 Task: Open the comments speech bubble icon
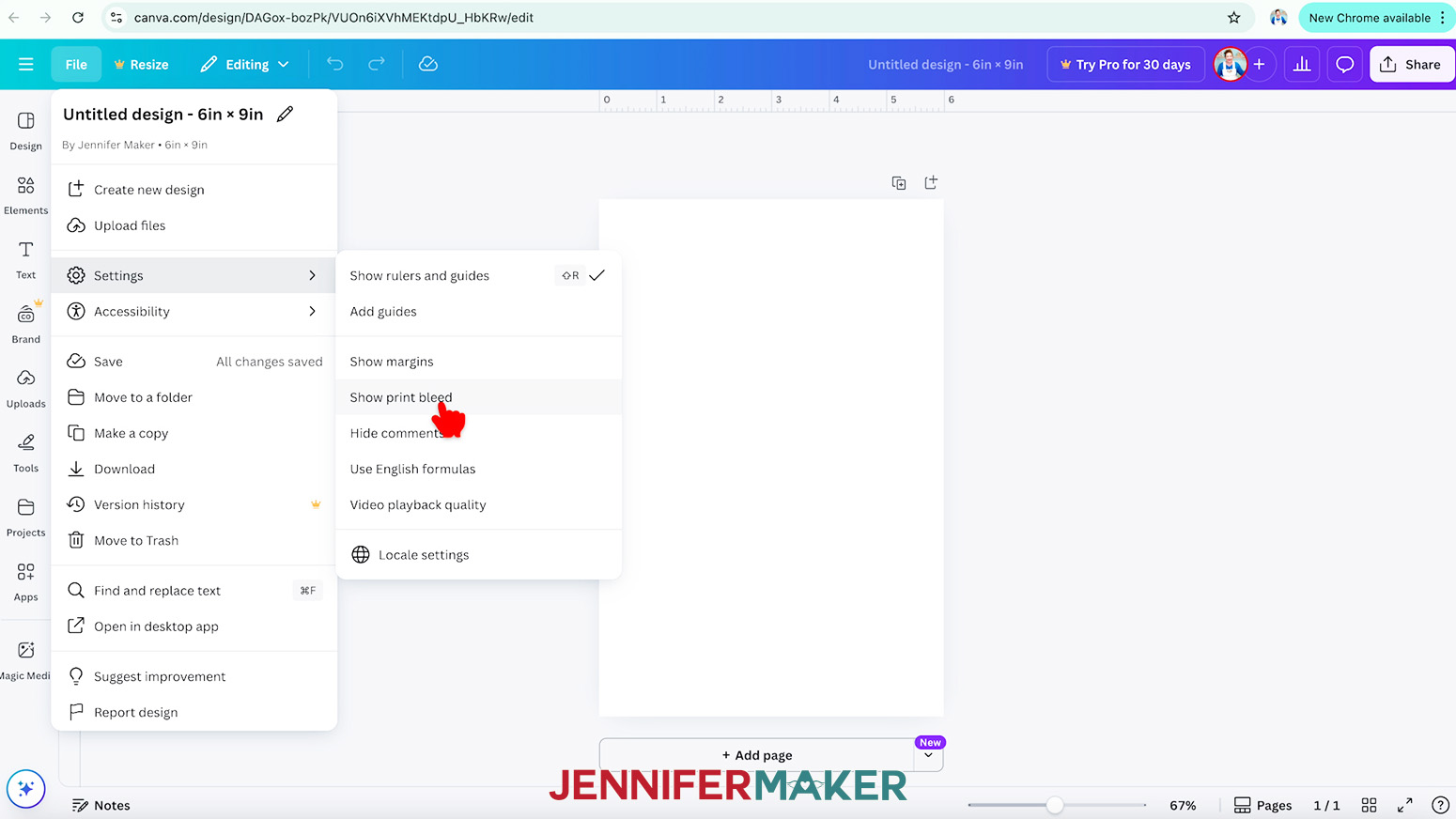tap(1345, 64)
